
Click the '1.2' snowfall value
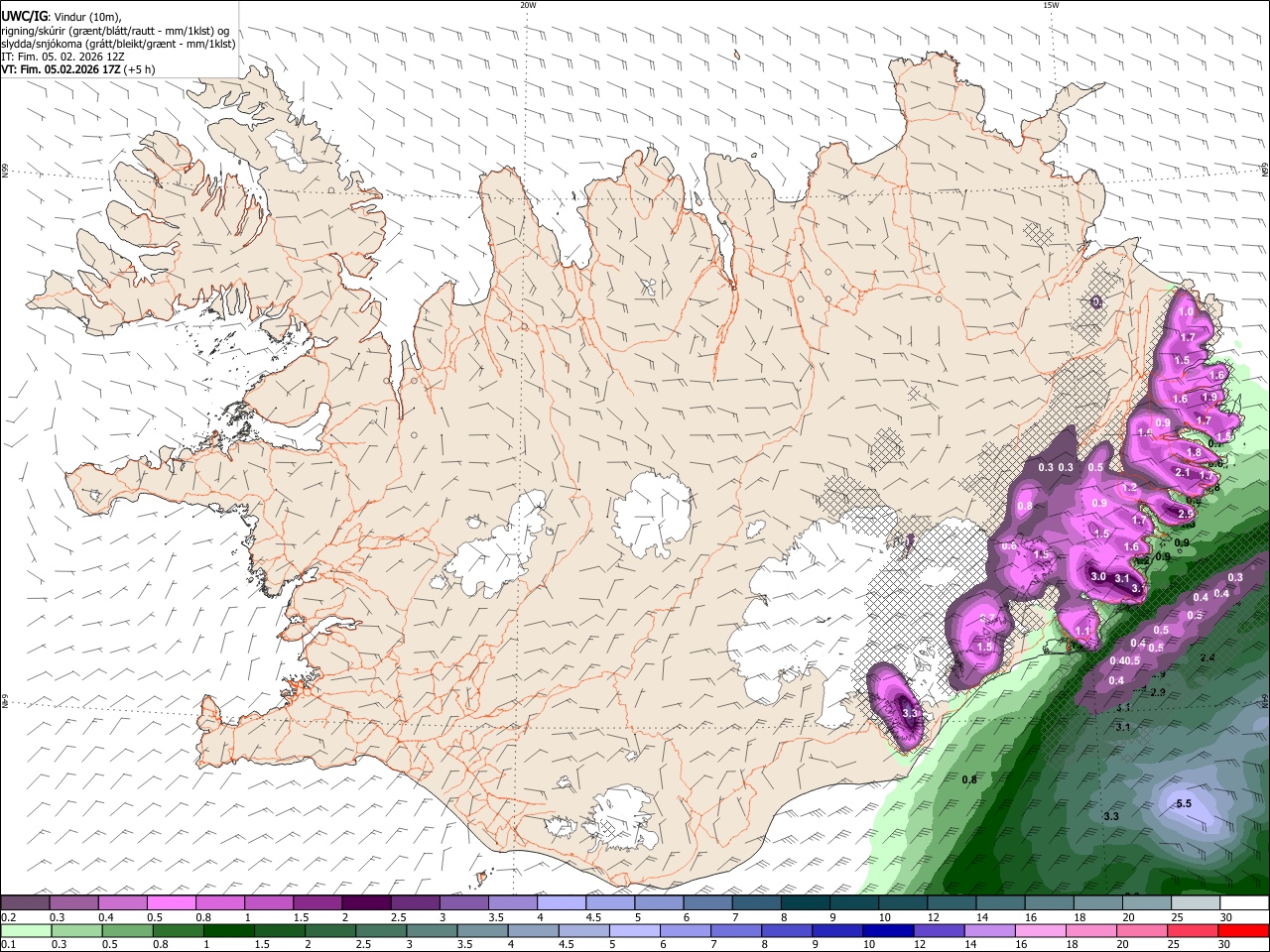1129,488
